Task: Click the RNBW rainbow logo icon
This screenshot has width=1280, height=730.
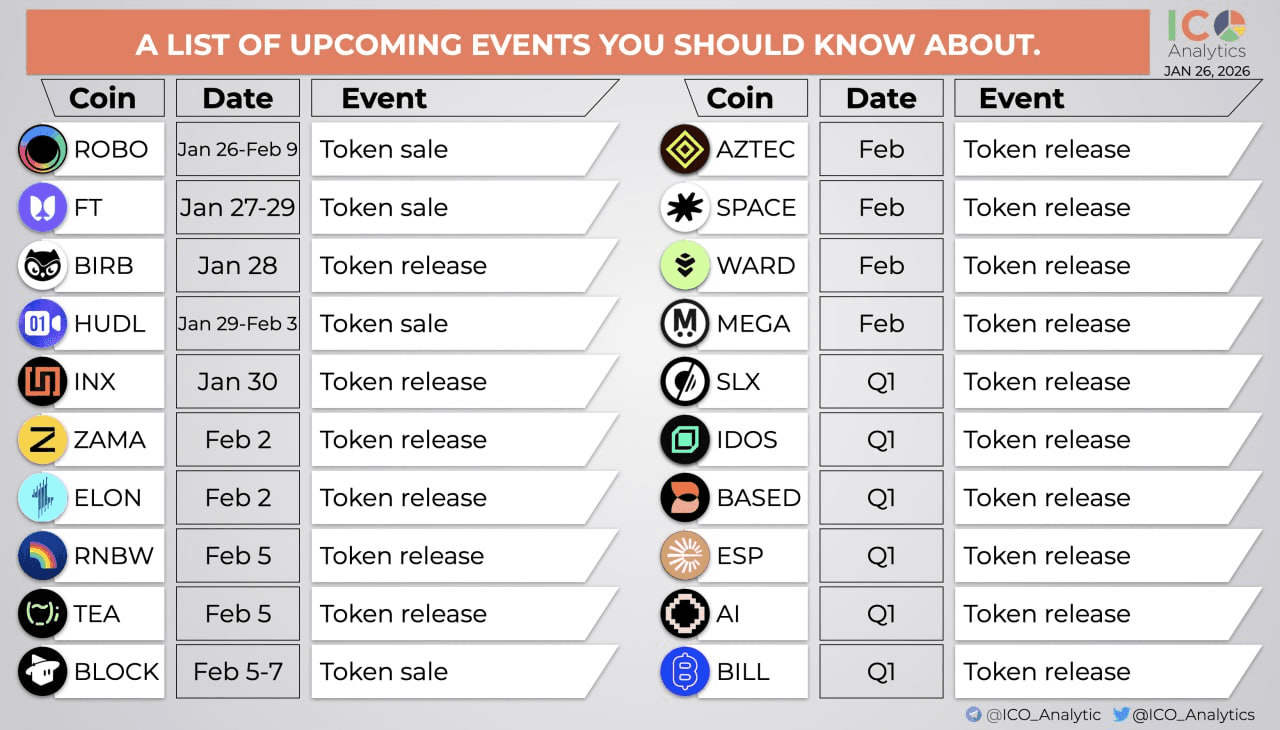Action: (x=43, y=556)
